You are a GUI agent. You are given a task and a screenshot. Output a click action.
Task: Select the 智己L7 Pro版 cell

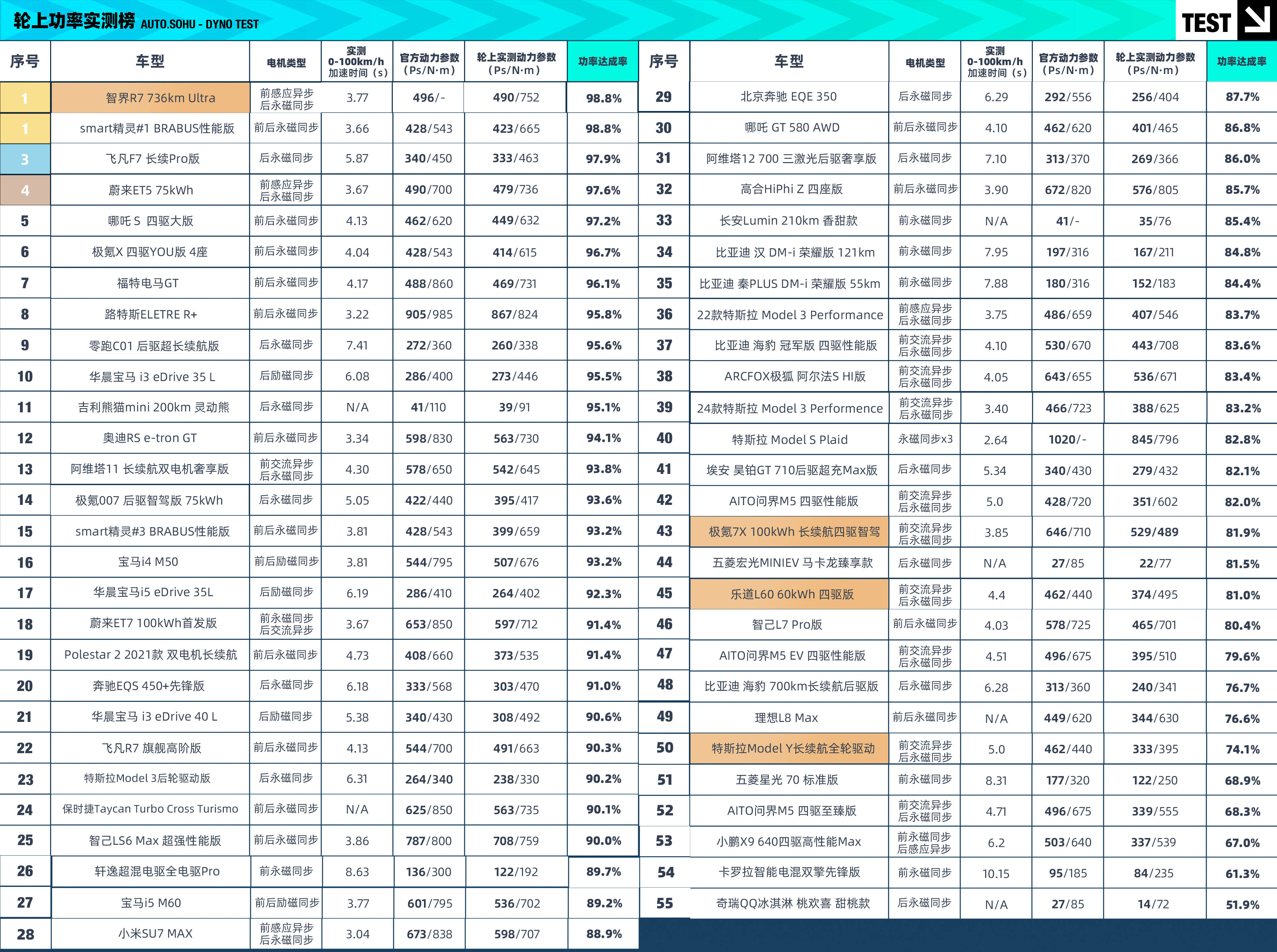point(789,625)
